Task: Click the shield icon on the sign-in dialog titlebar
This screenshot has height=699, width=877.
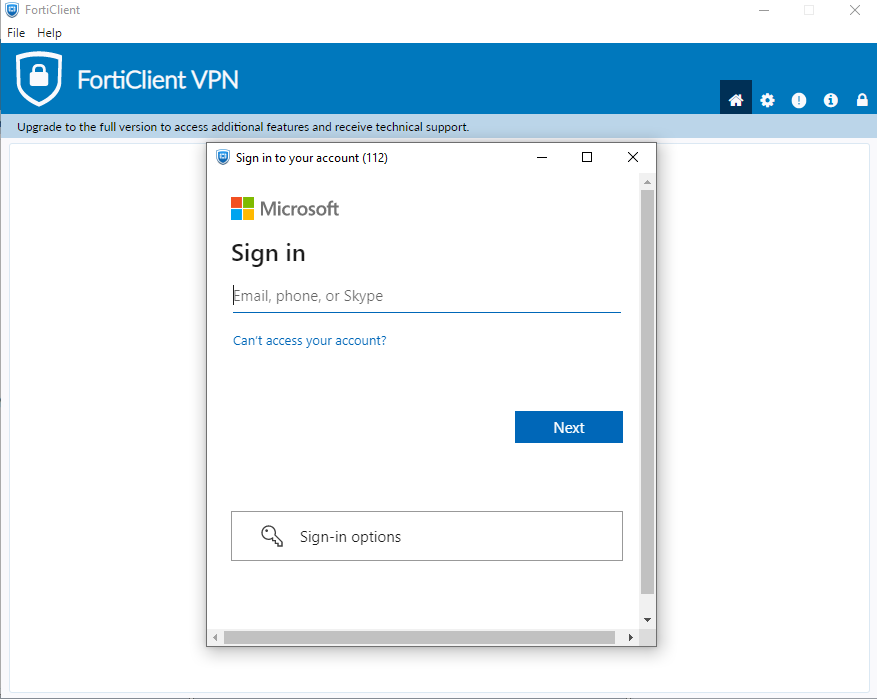Action: (222, 157)
